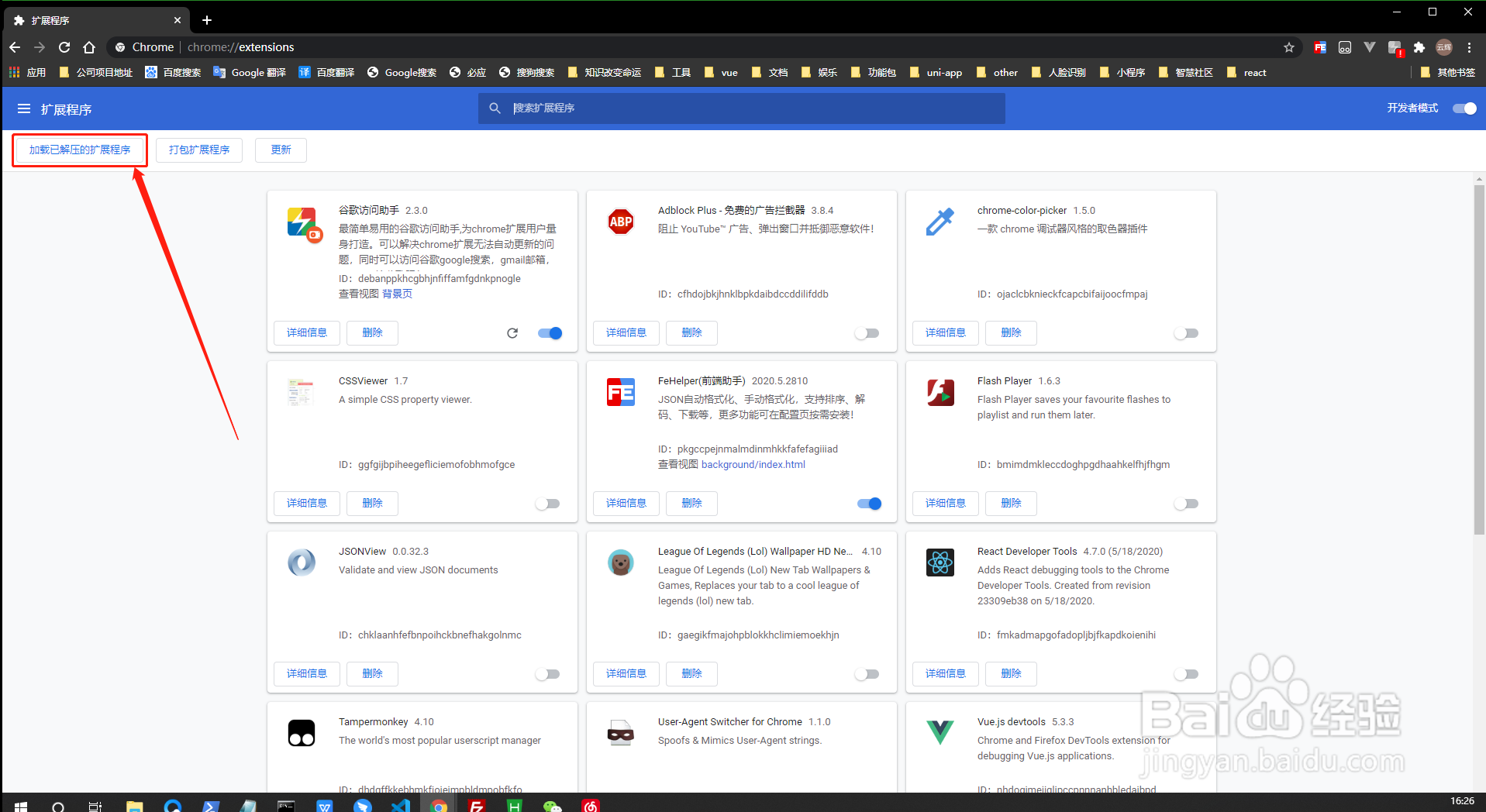Navigate back with the back arrow
The height and width of the screenshot is (812, 1486).
point(15,47)
